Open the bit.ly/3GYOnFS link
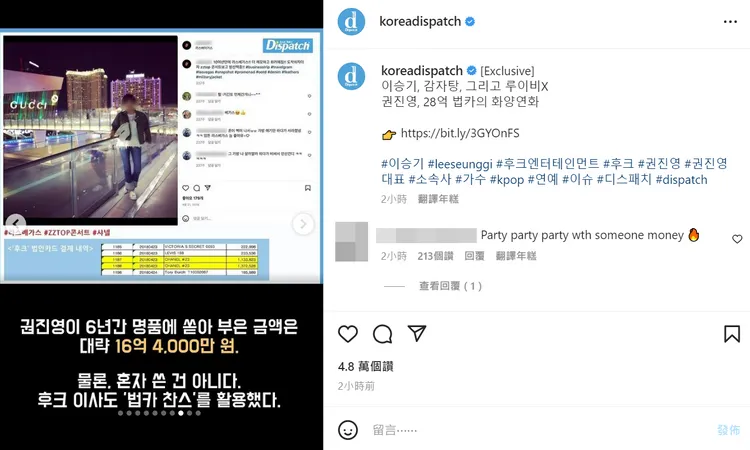This screenshot has height=450, width=750. point(460,133)
